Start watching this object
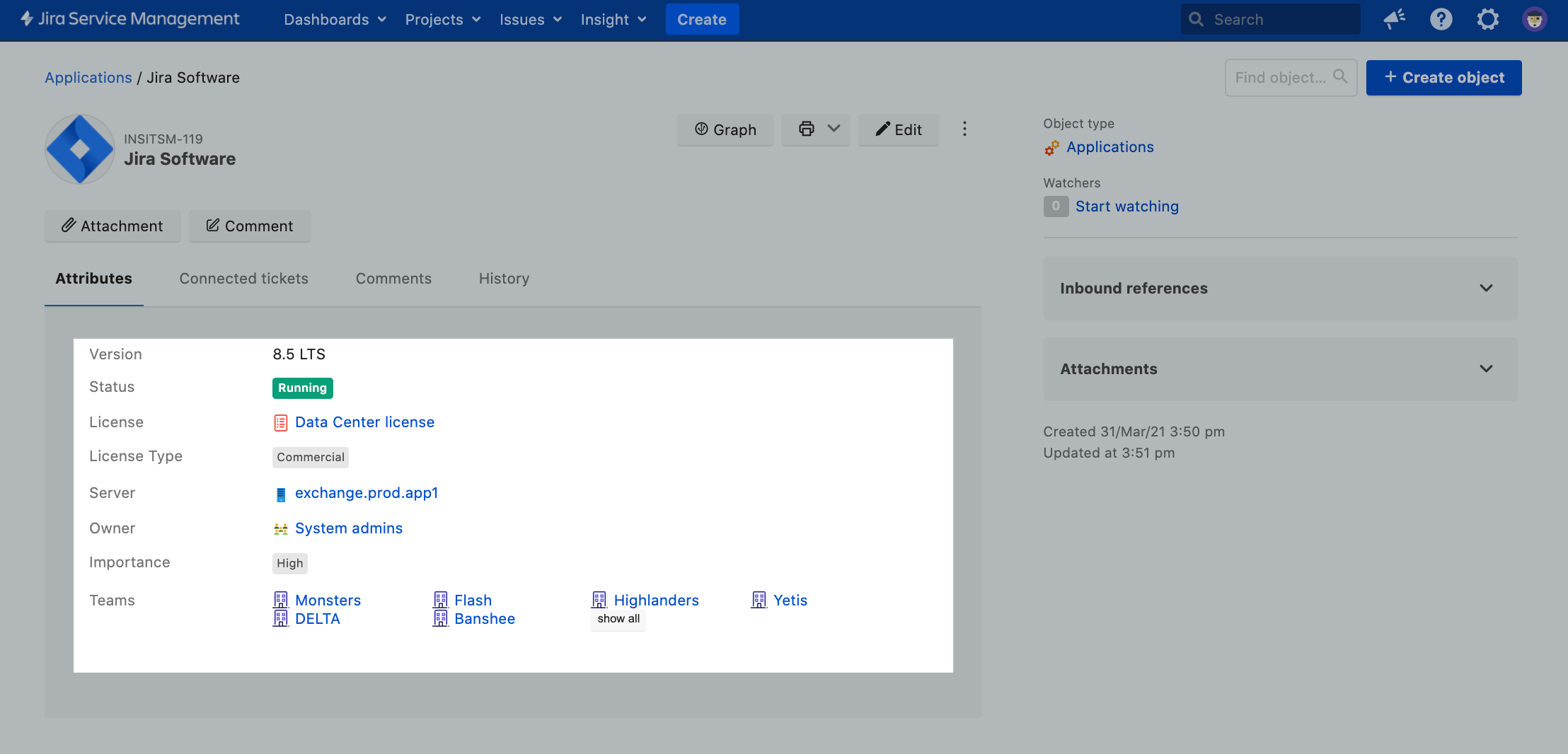This screenshot has width=1568, height=754. [x=1126, y=207]
